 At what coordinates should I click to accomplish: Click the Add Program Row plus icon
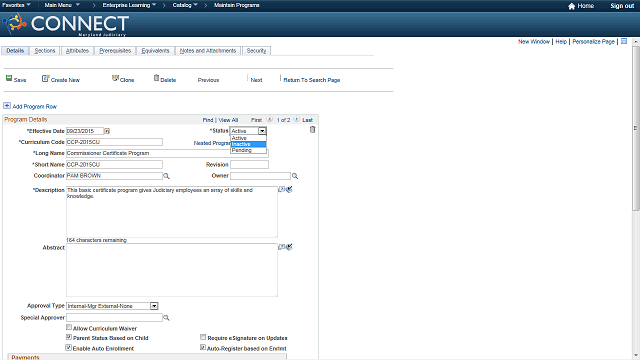coord(7,106)
